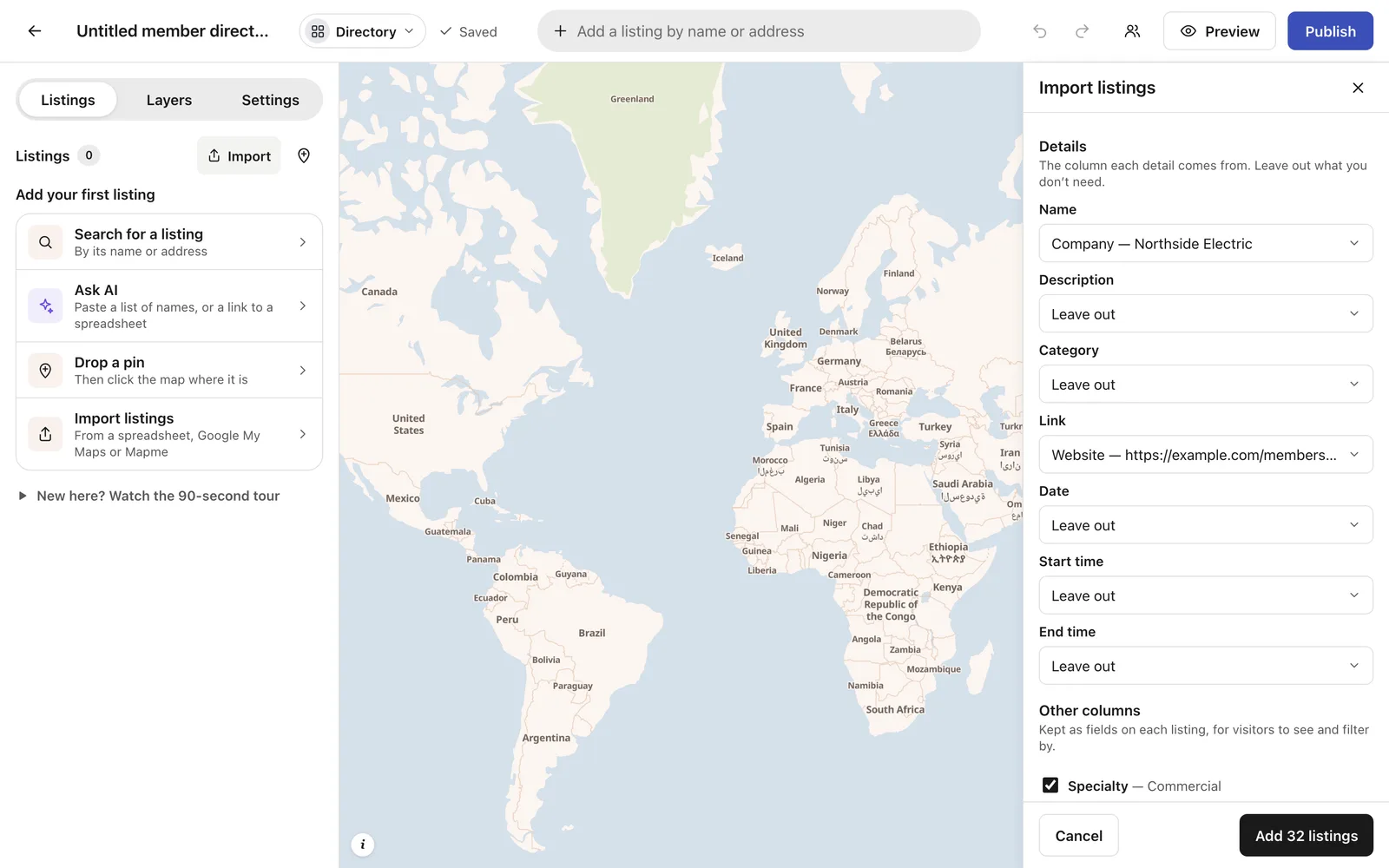The image size is (1389, 868).
Task: Click the listings count badge 0
Action: (89, 155)
